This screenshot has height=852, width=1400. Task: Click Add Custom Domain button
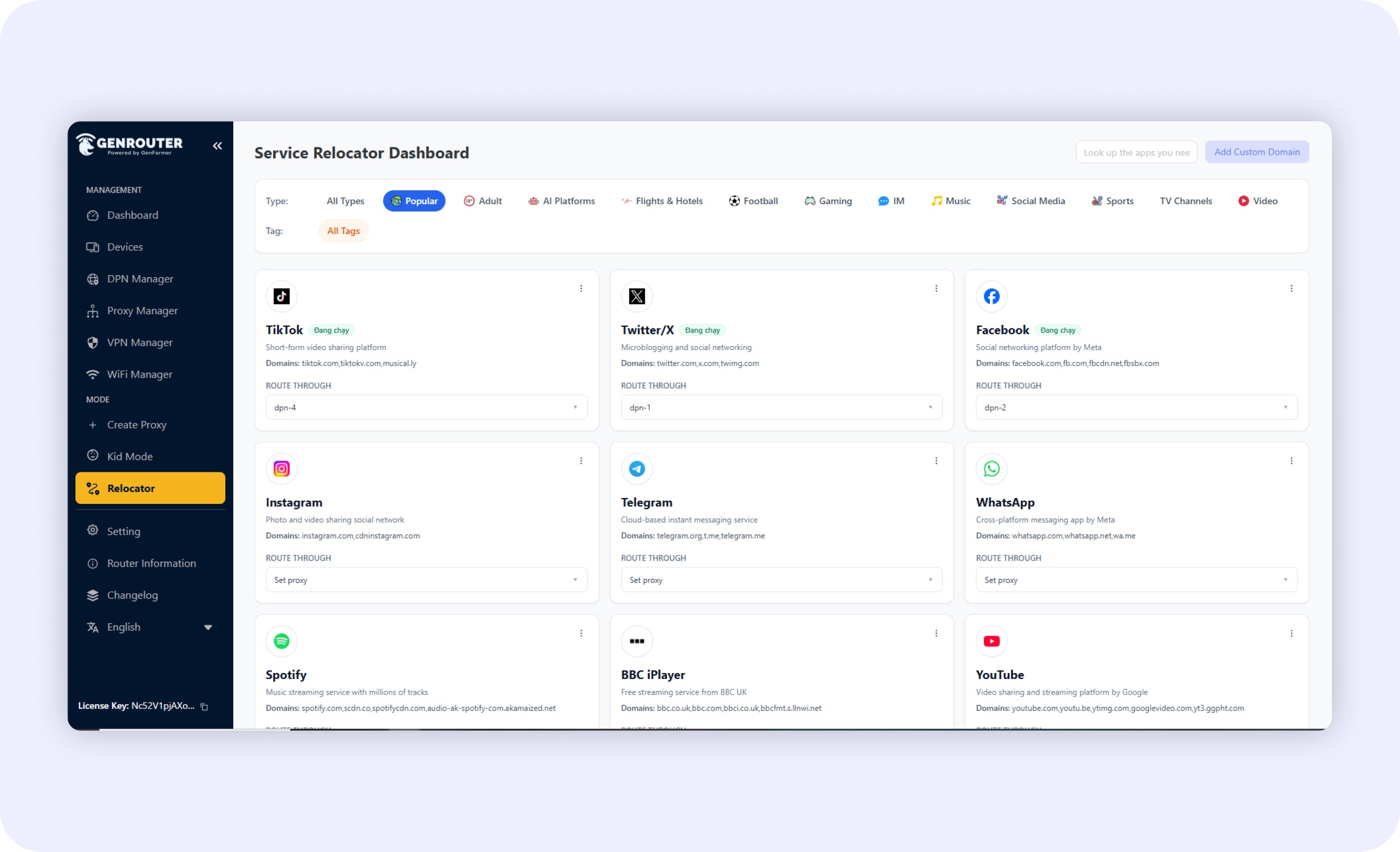pyautogui.click(x=1256, y=152)
